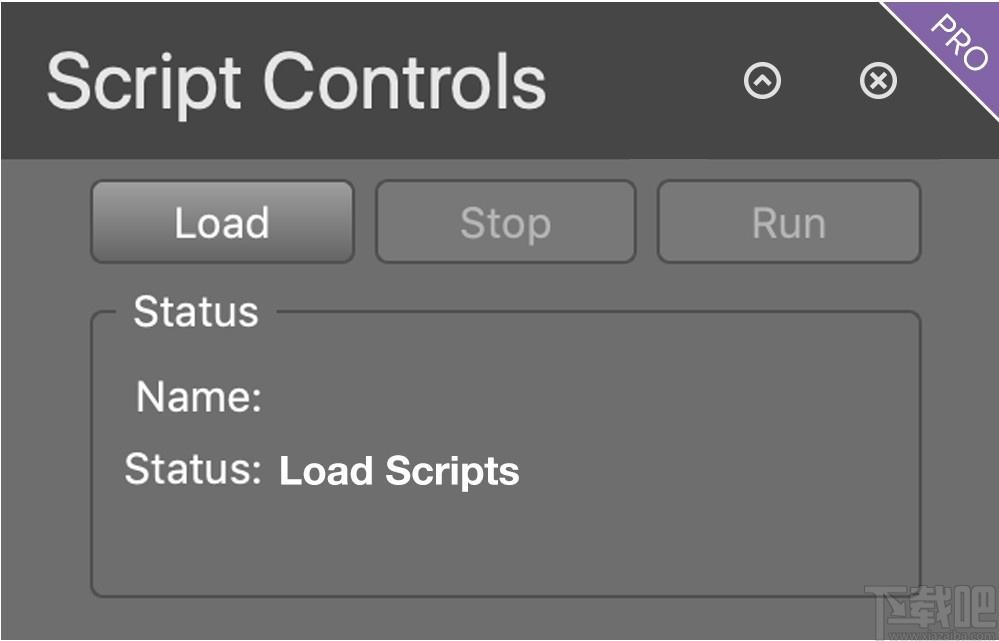Viewport: 999px width, 641px height.
Task: Select the bold Load Scripts status text
Action: (x=399, y=471)
